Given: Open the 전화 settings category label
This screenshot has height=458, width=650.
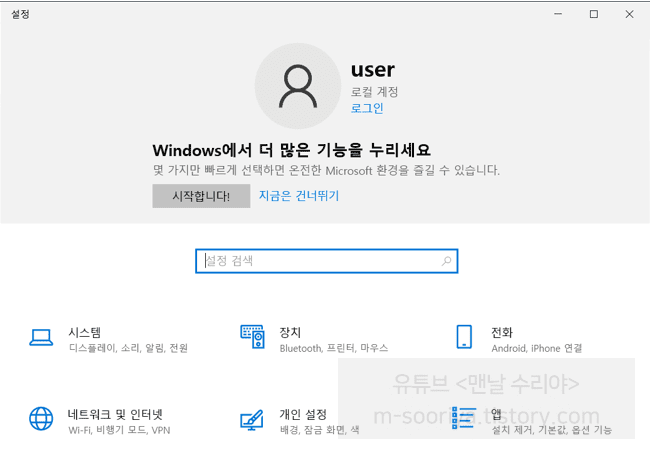Looking at the screenshot, I should pos(502,332).
